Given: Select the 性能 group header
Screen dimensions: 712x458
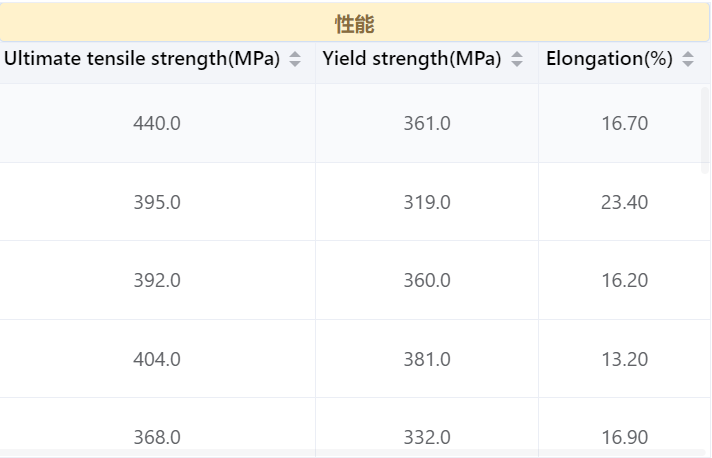Looking at the screenshot, I should coord(355,23).
